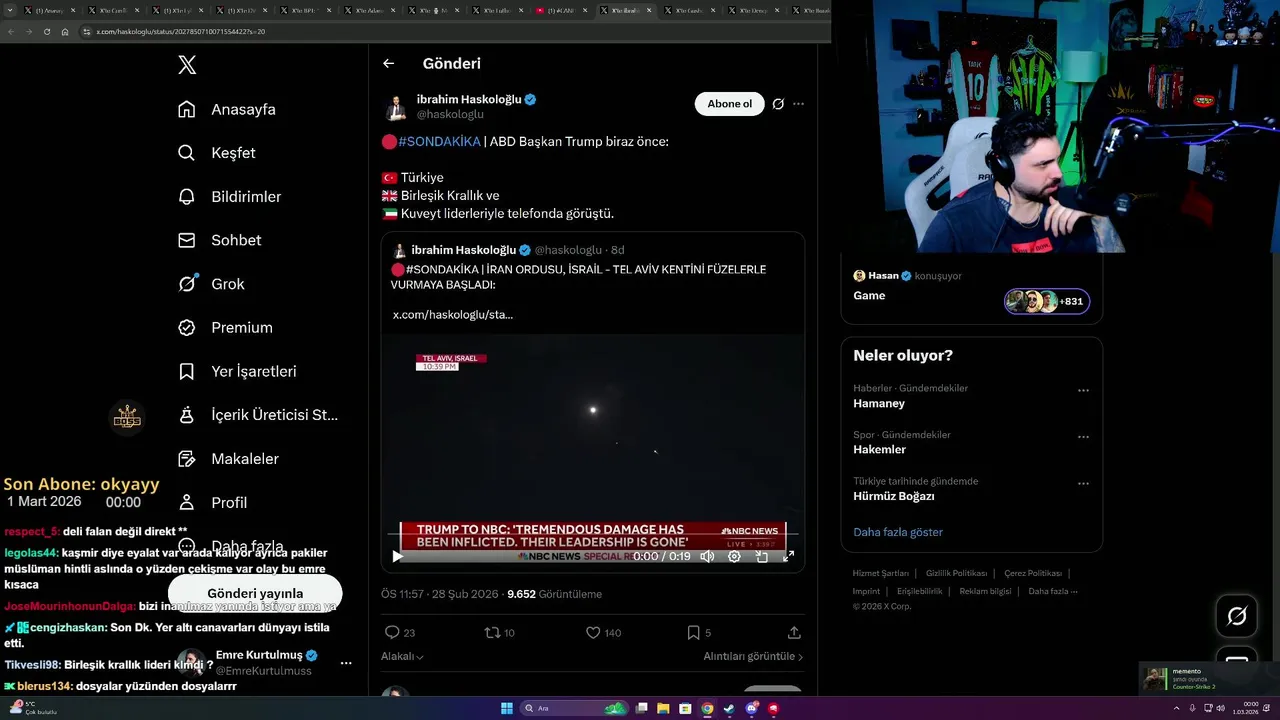Image resolution: width=1280 pixels, height=720 pixels.
Task: Open the account menu dots by Emre Kurtulmuş
Action: click(346, 663)
